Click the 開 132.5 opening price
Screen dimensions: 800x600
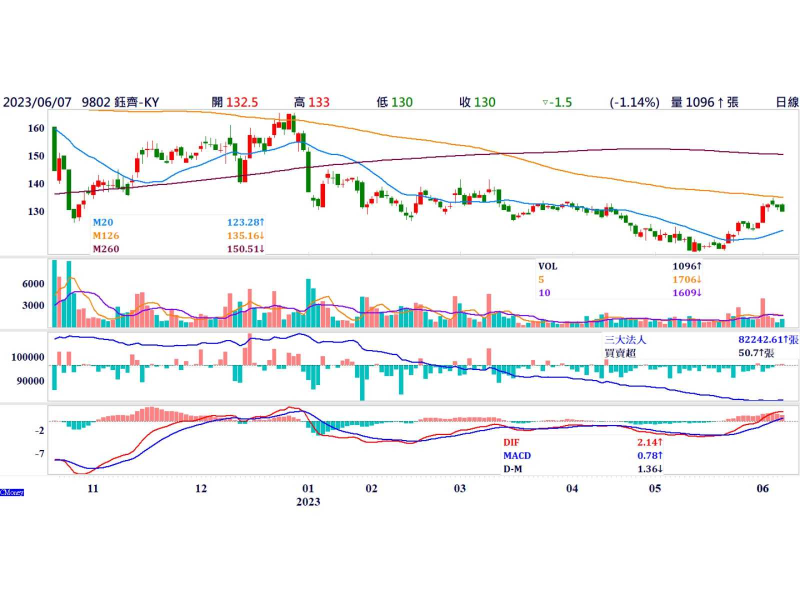(x=235, y=102)
